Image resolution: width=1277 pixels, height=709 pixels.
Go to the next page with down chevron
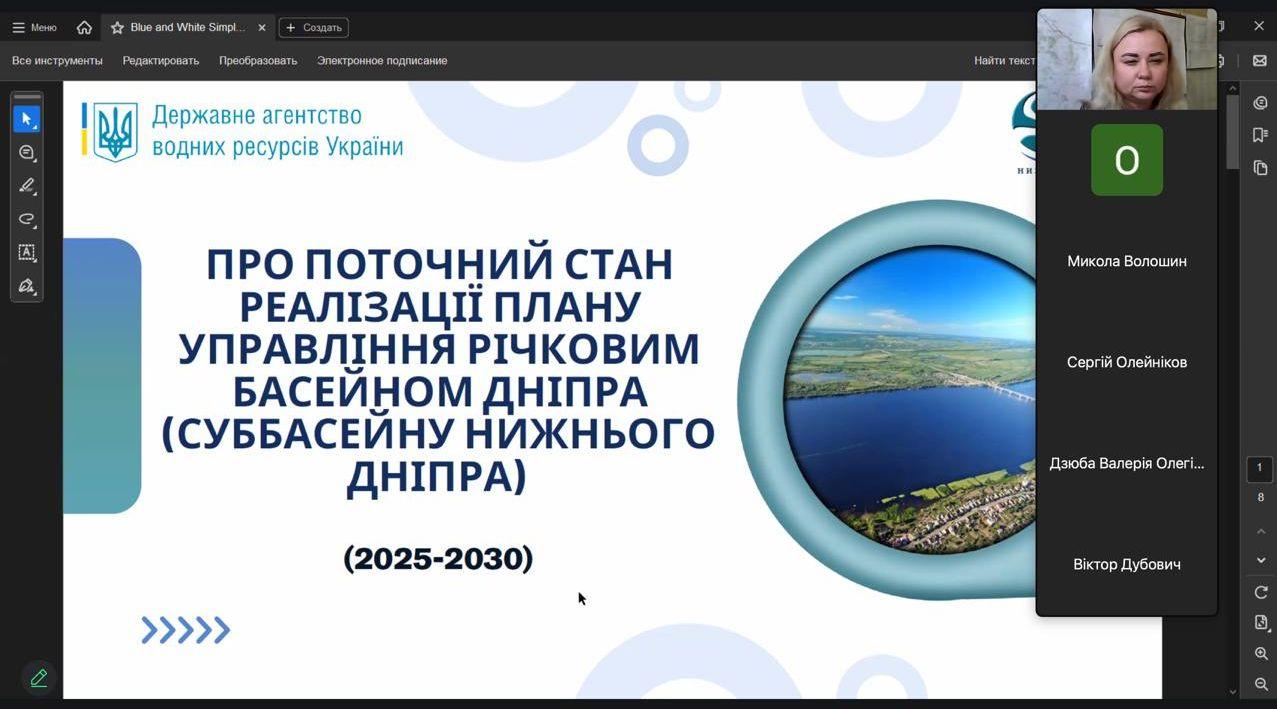1261,560
